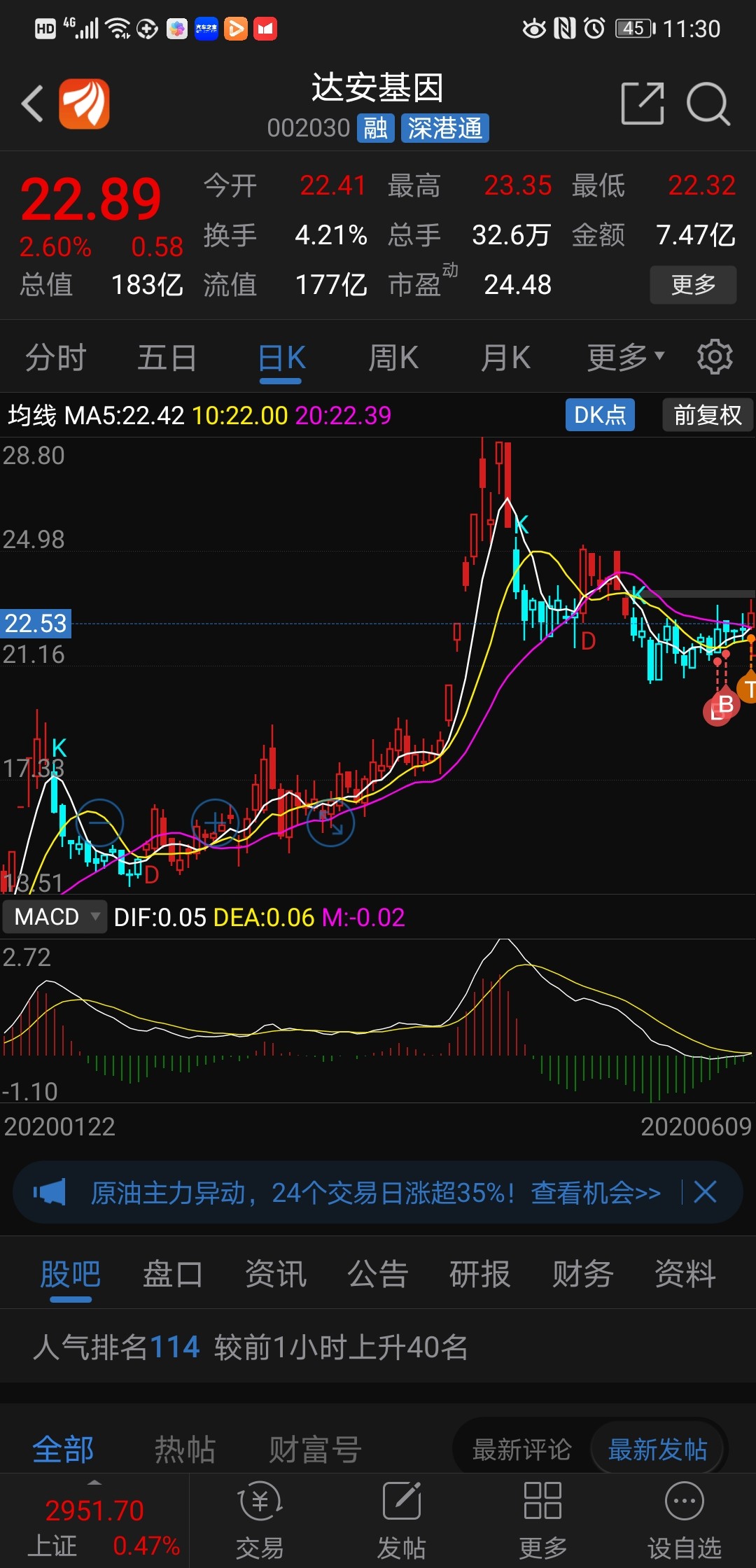Select the 分时 chart tab
Screen dimensions: 756x1568
[55, 357]
